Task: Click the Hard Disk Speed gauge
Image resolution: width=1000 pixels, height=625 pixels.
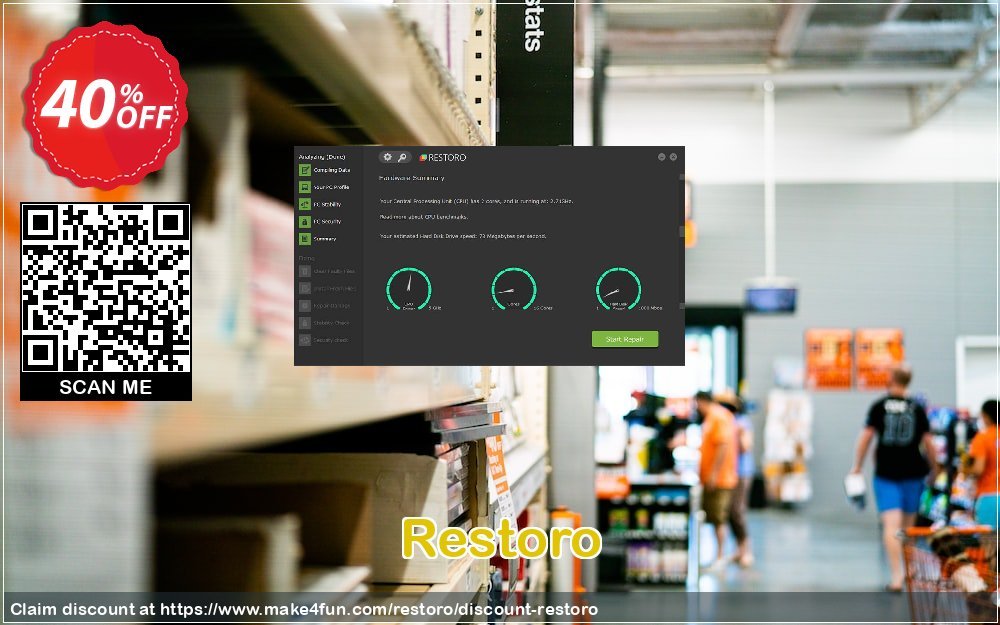Action: (619, 289)
